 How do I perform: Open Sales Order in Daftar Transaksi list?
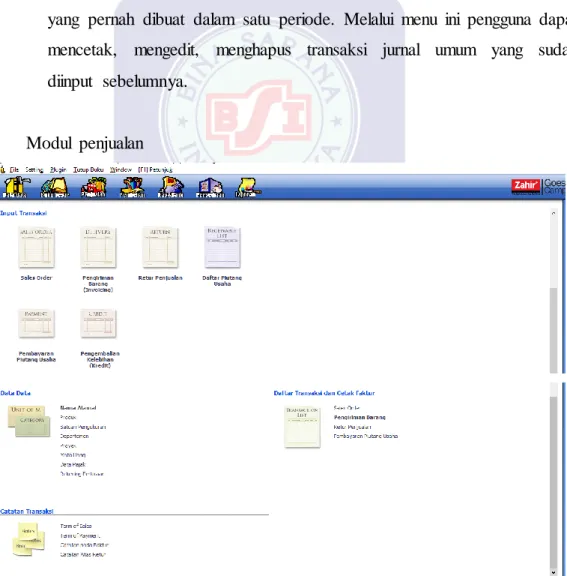point(347,408)
